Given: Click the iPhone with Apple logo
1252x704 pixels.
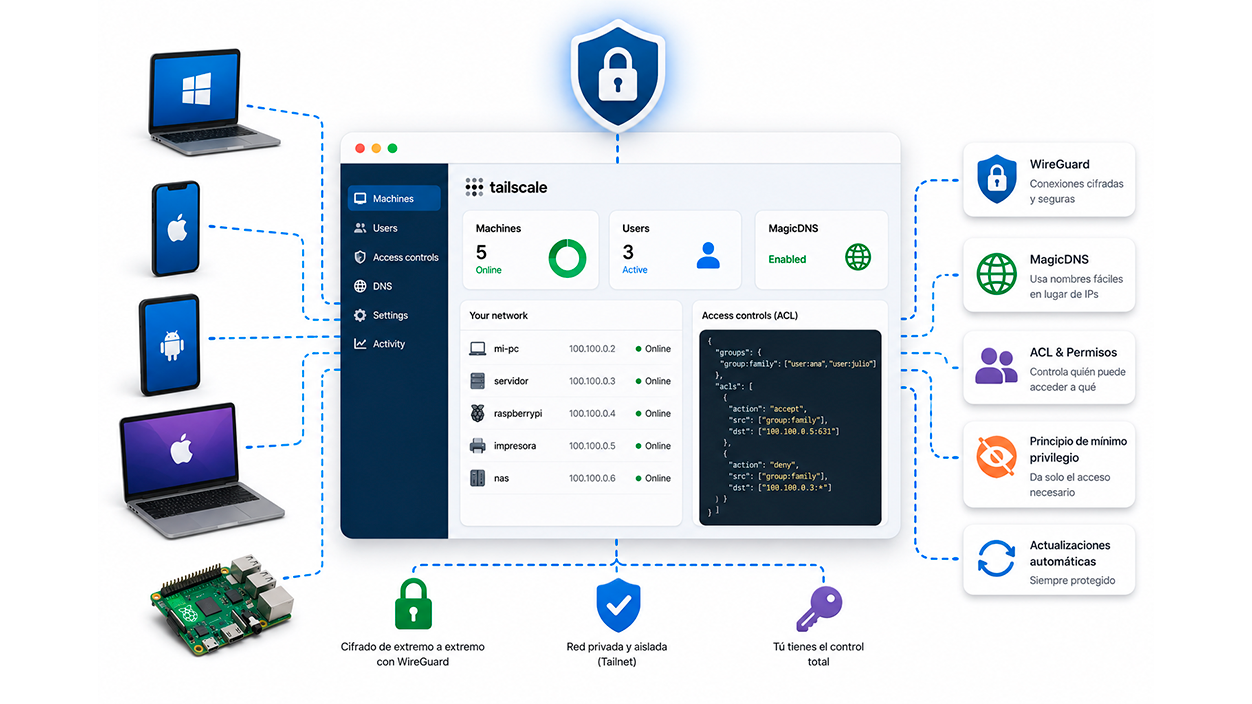Looking at the screenshot, I should (x=176, y=229).
